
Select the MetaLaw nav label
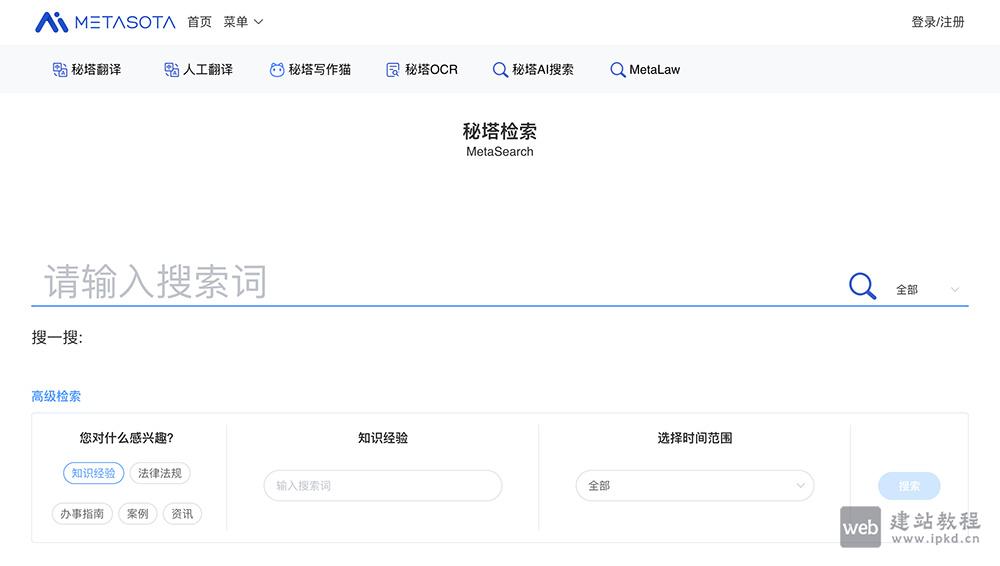pos(654,70)
